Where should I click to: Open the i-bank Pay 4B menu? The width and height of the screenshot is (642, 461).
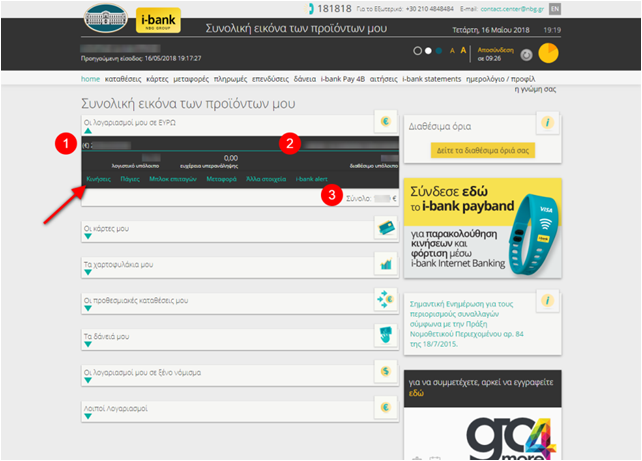point(343,79)
